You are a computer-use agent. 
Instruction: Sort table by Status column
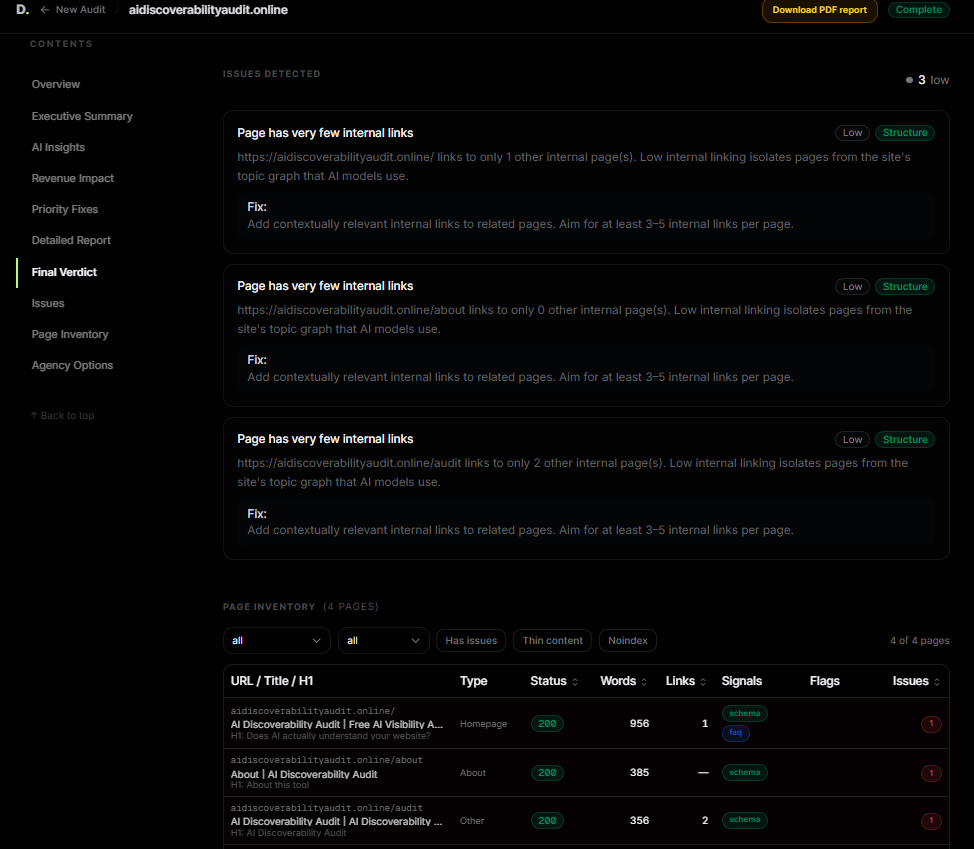(x=554, y=681)
